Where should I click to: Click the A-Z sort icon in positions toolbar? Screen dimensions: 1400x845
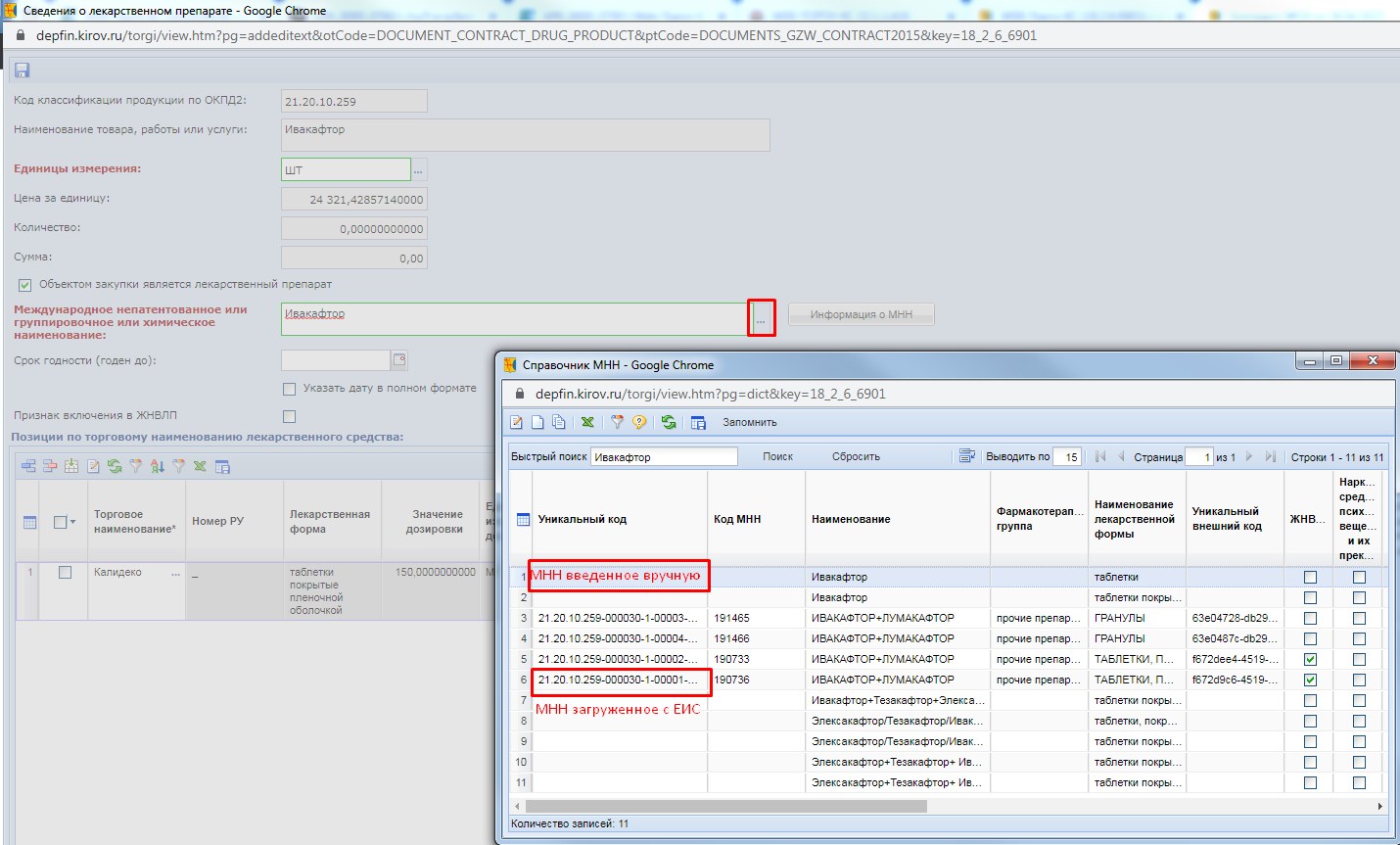tap(158, 466)
